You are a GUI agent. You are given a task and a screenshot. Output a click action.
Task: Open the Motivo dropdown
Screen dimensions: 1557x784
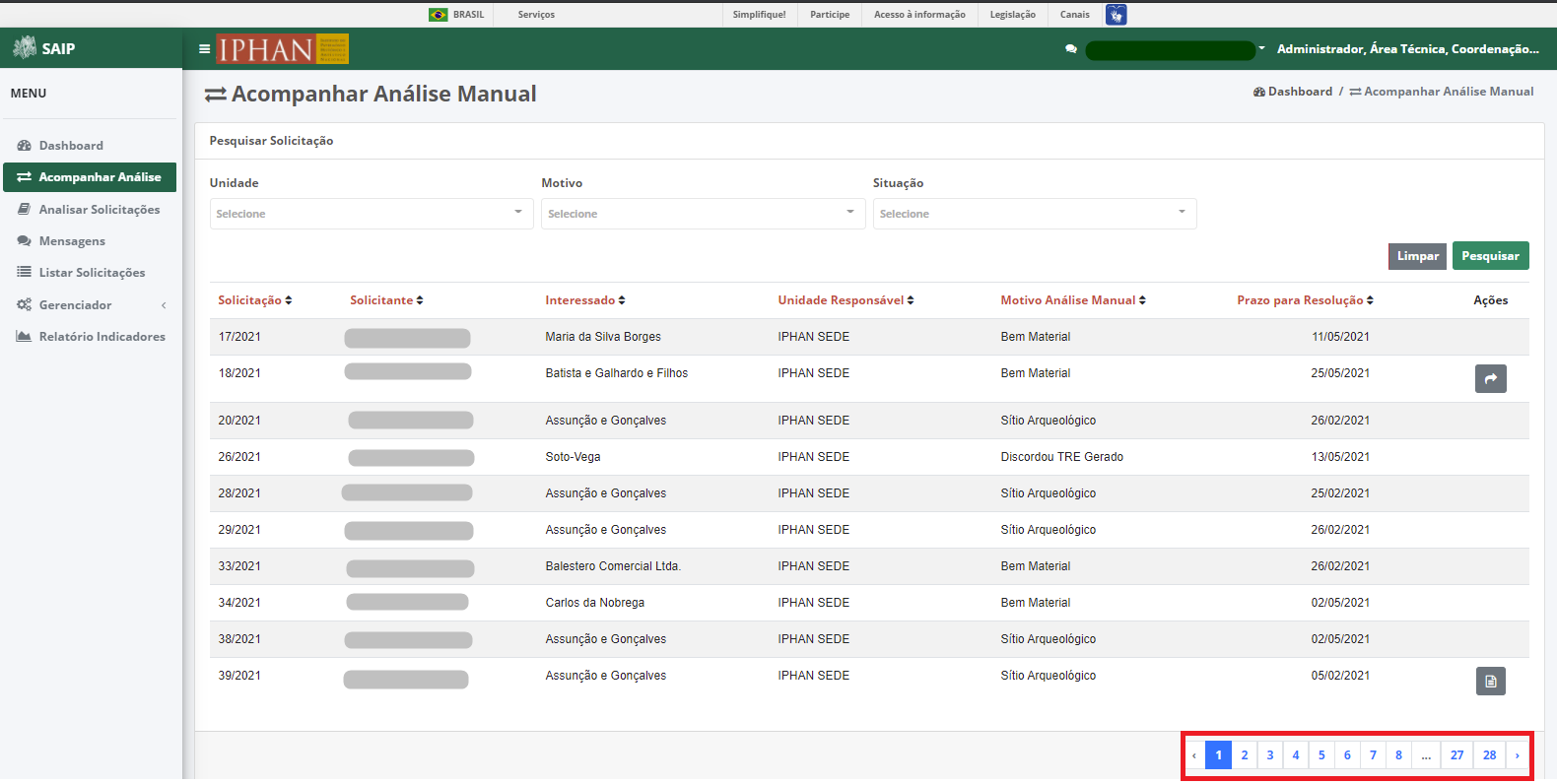pos(704,214)
